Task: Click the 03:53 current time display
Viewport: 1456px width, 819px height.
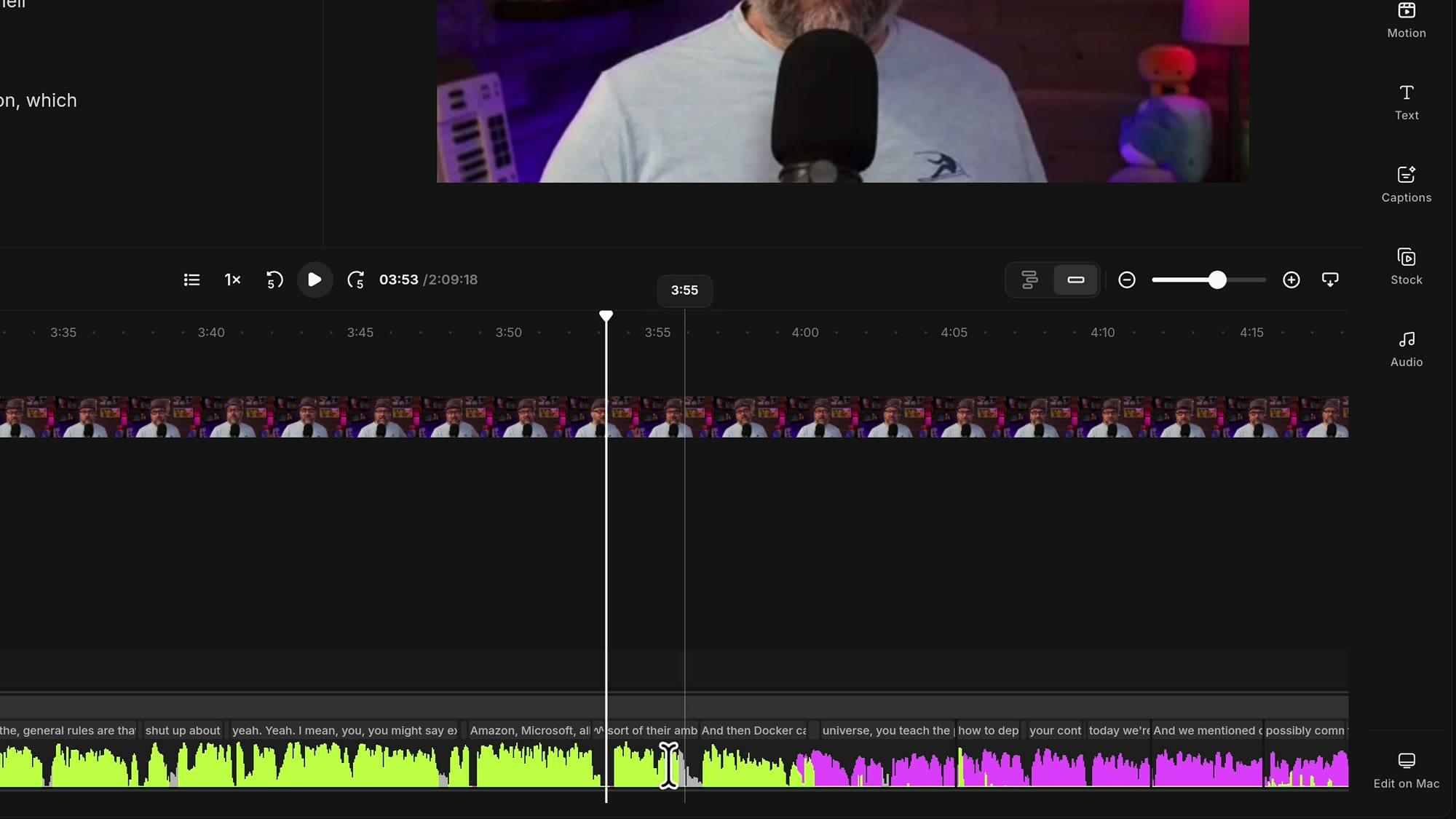Action: click(398, 280)
